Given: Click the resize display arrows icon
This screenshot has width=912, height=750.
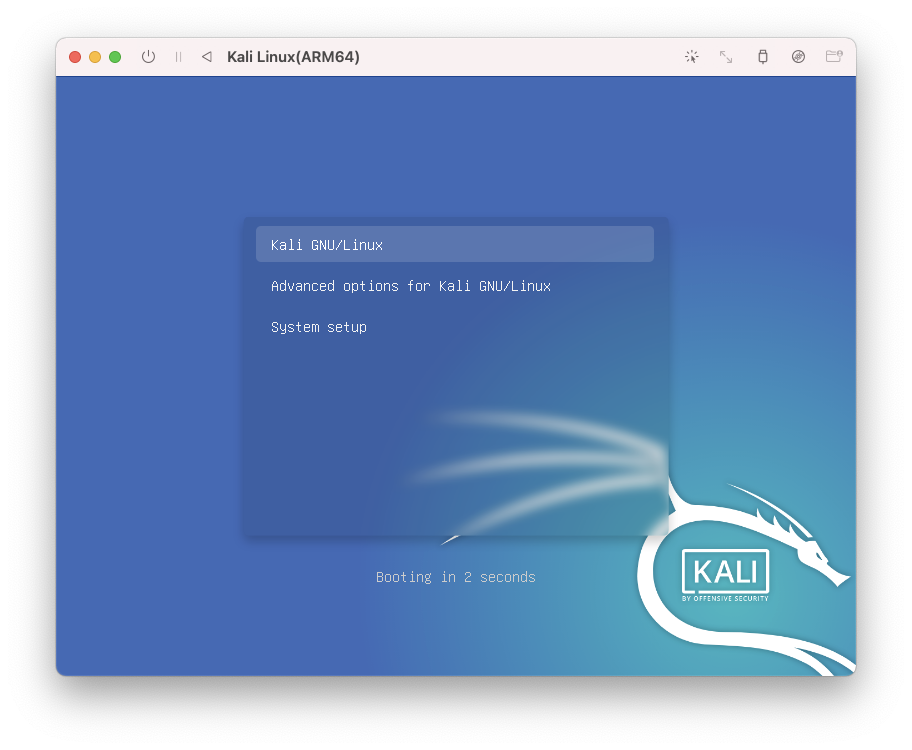Looking at the screenshot, I should coord(726,56).
